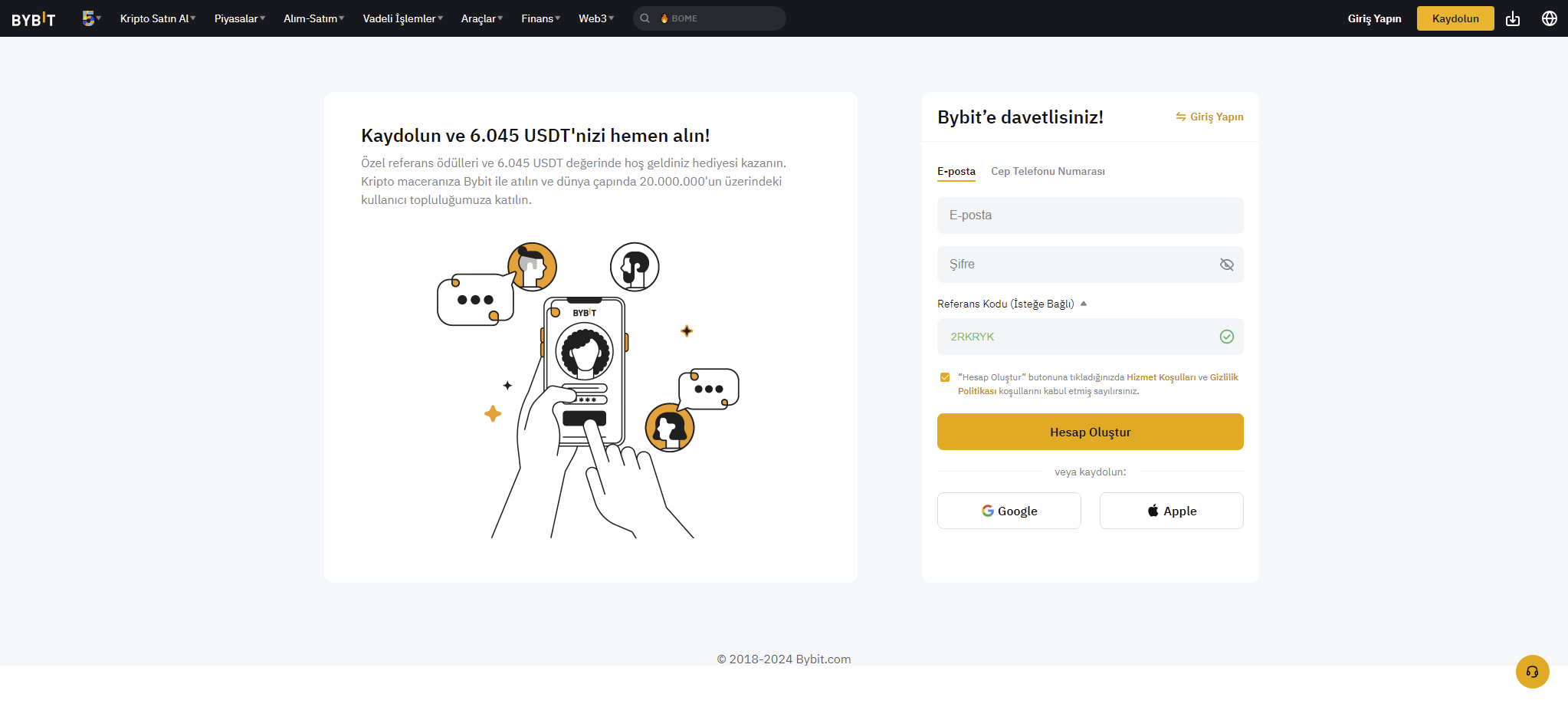Open Finans dropdown menu
1568x707 pixels.
[x=541, y=18]
